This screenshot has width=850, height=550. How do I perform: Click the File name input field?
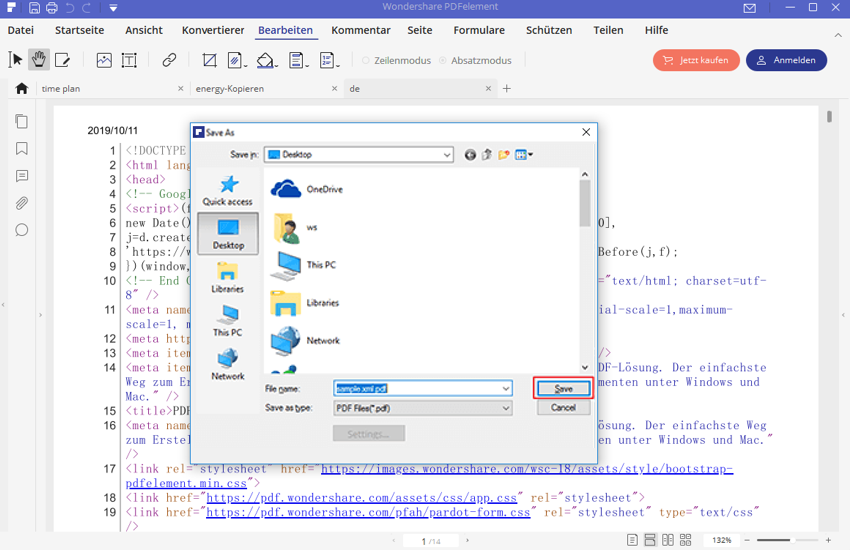point(423,389)
